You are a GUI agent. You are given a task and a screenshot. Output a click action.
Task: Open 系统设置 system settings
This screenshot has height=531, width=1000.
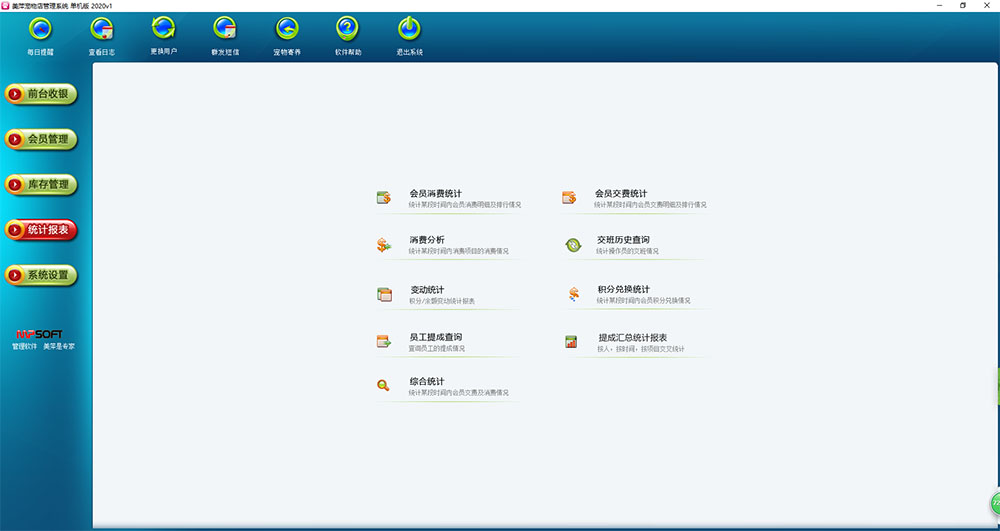pyautogui.click(x=41, y=275)
